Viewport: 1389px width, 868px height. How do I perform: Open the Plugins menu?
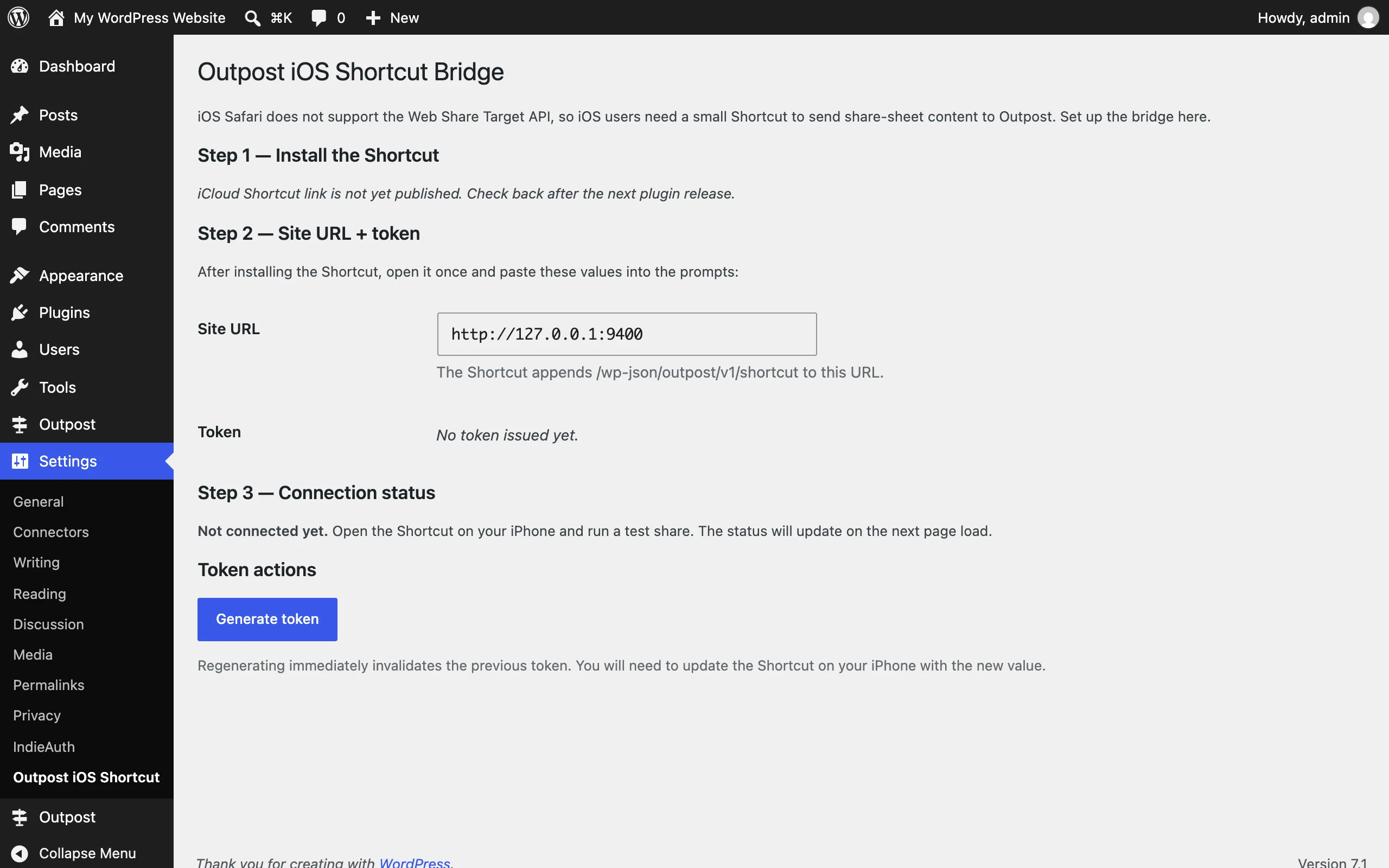[87, 312]
